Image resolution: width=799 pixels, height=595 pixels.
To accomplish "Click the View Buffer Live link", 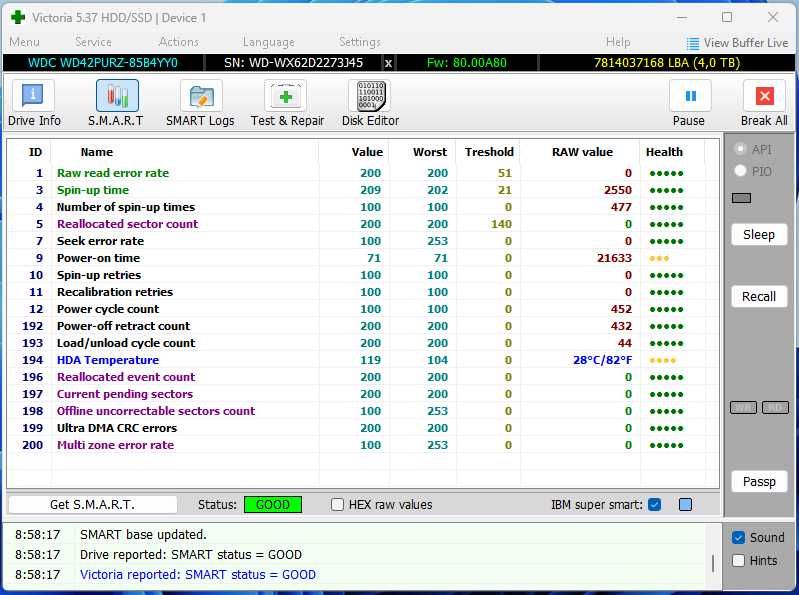I will click(x=745, y=43).
